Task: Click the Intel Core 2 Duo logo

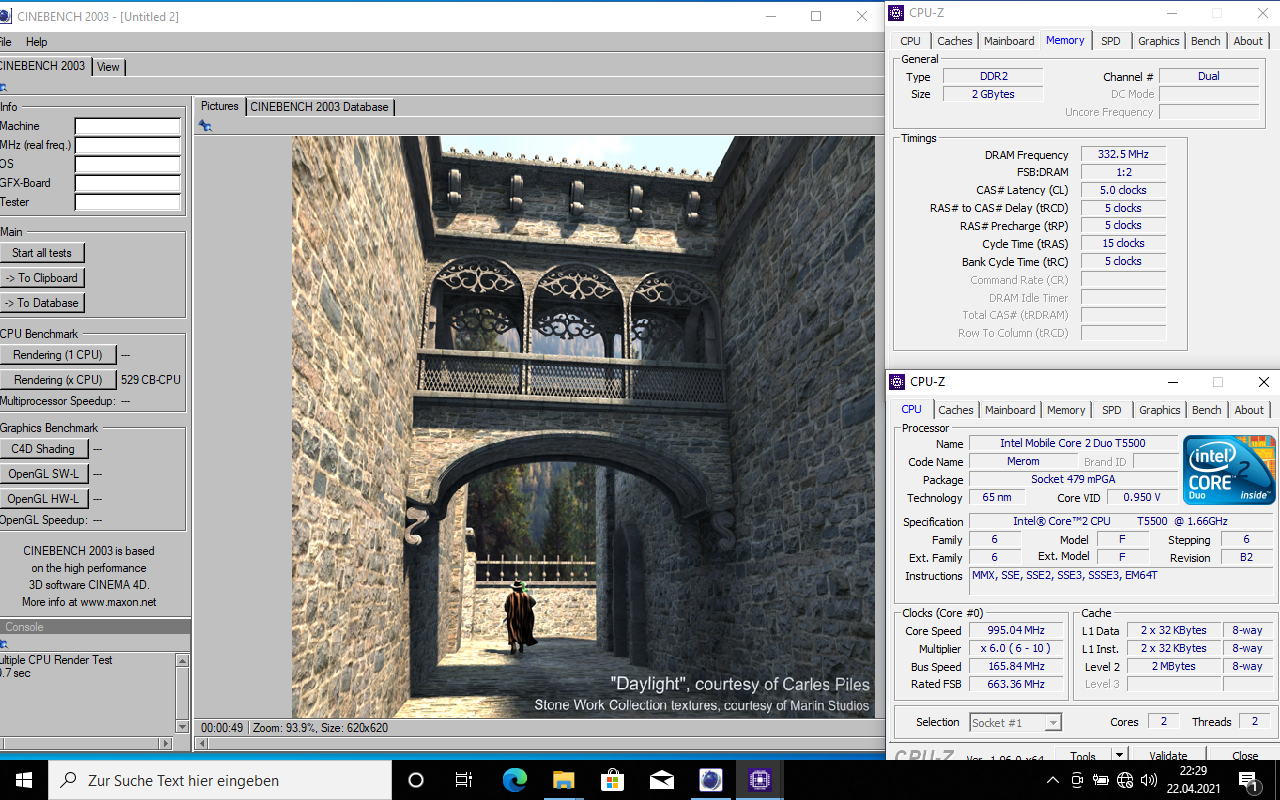Action: tap(1229, 469)
